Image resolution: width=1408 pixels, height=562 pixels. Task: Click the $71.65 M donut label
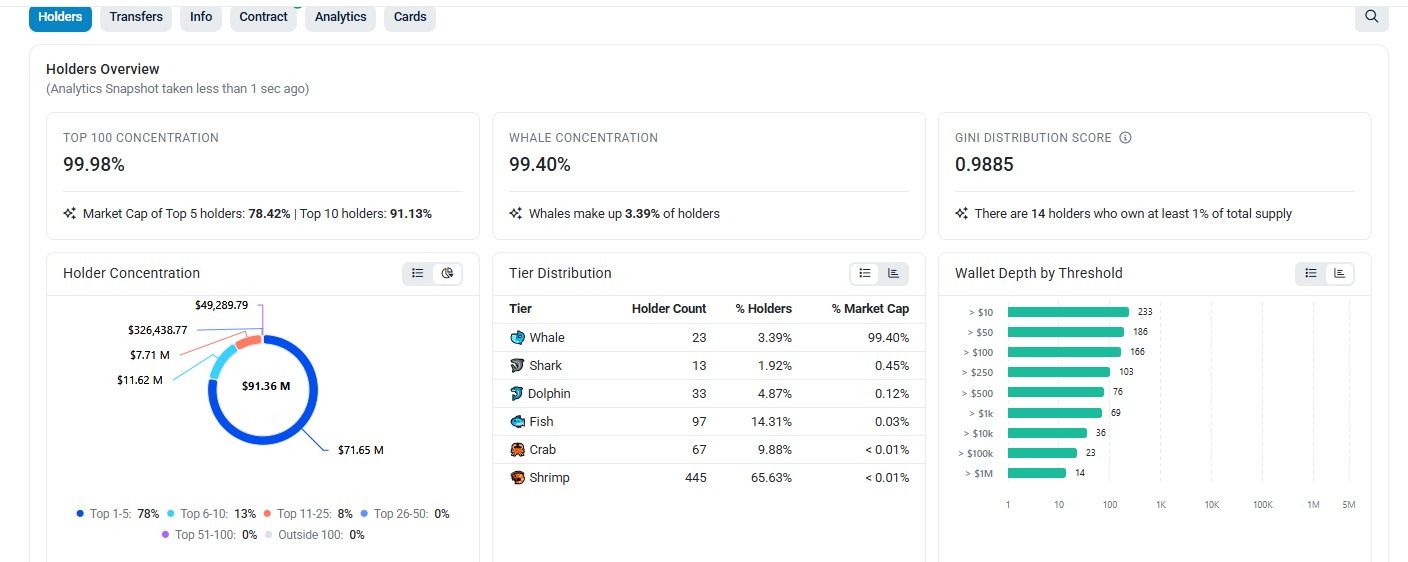pyautogui.click(x=361, y=450)
